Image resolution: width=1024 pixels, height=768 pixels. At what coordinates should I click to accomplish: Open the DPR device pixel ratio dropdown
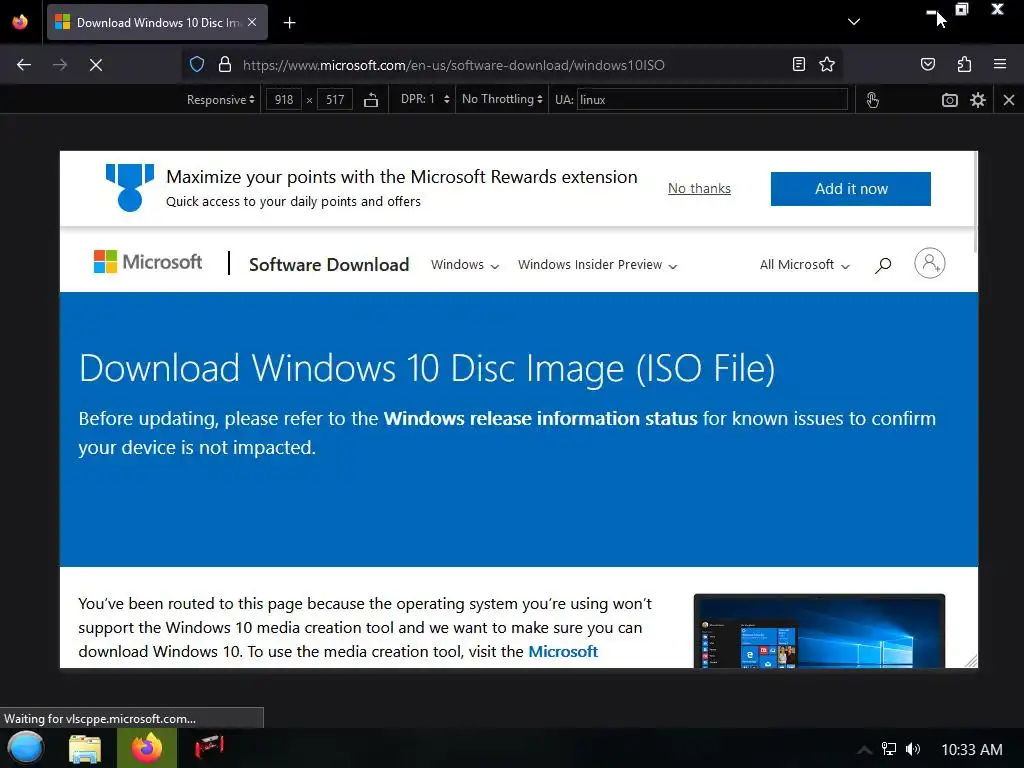tap(425, 99)
